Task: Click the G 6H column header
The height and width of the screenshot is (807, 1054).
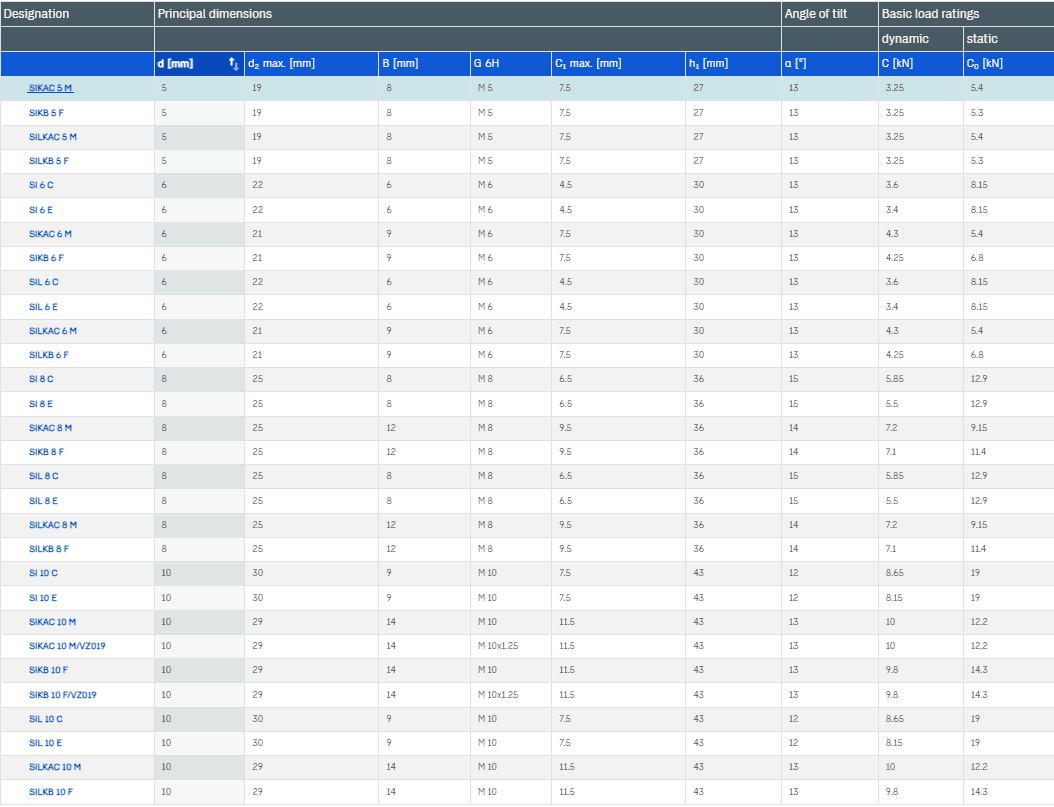Action: 490,64
